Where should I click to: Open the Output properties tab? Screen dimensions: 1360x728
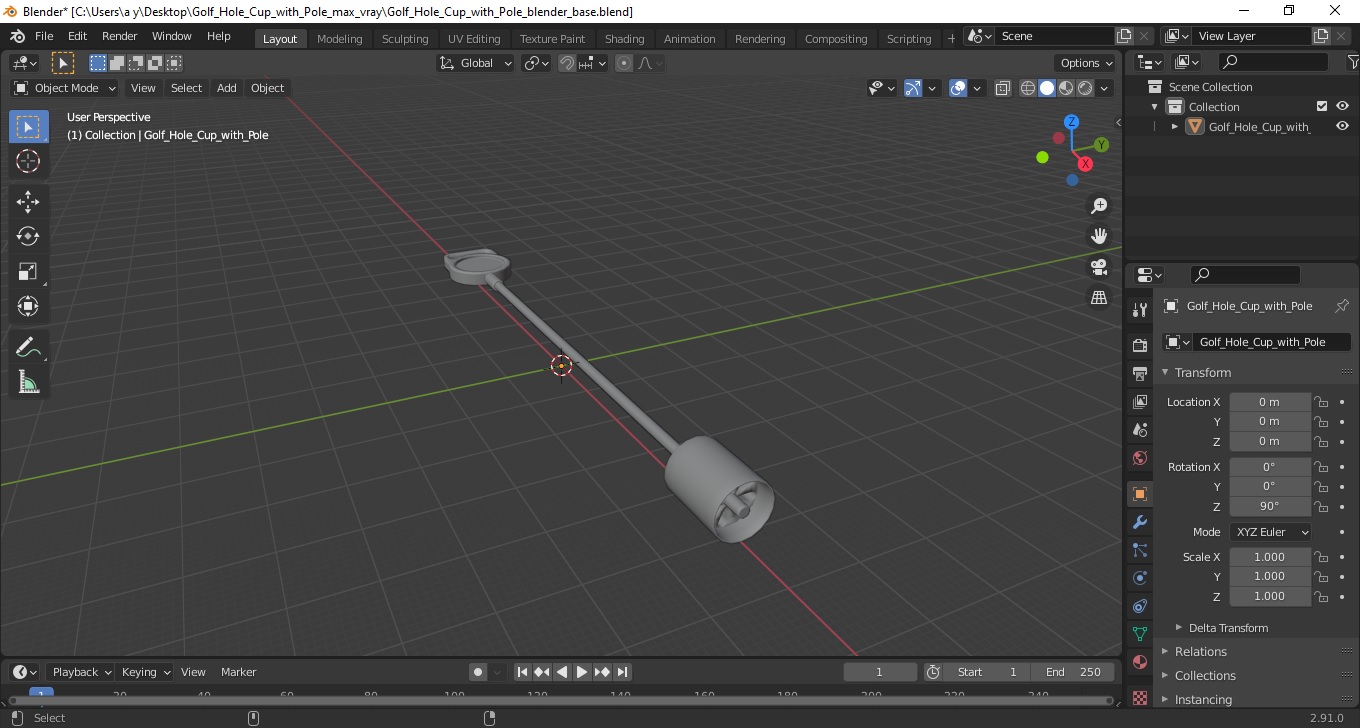1139,373
